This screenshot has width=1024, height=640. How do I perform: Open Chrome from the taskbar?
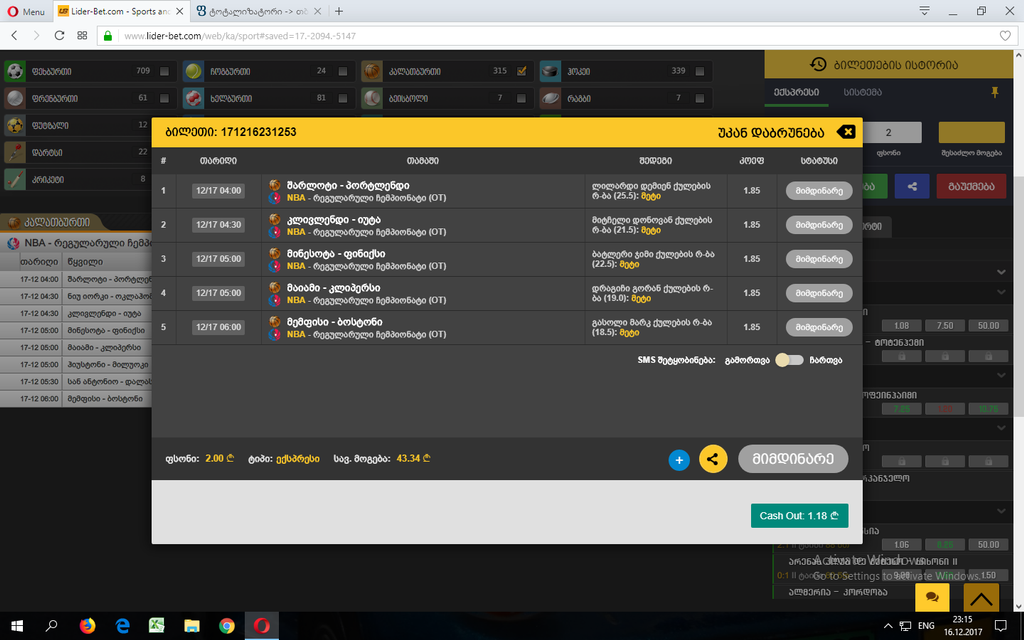[227, 626]
